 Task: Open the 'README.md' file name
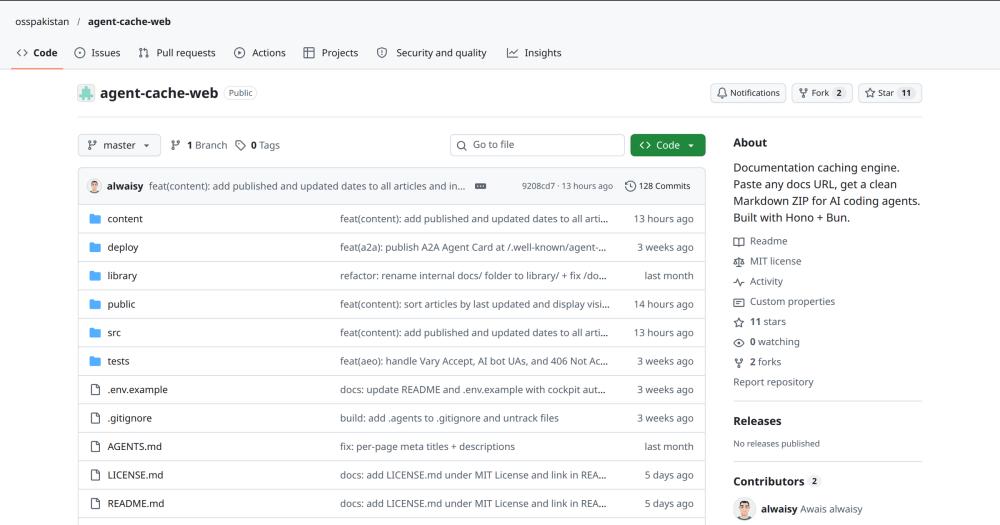pos(136,504)
